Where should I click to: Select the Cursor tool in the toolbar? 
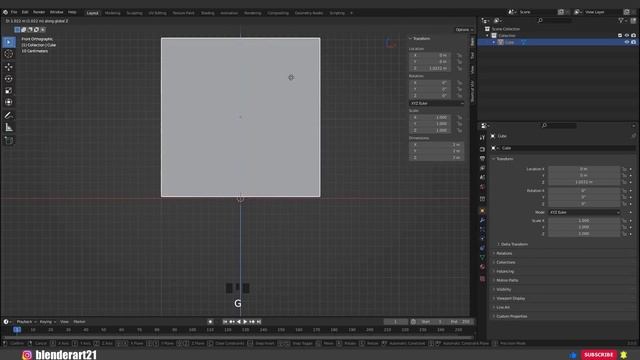click(x=9, y=54)
